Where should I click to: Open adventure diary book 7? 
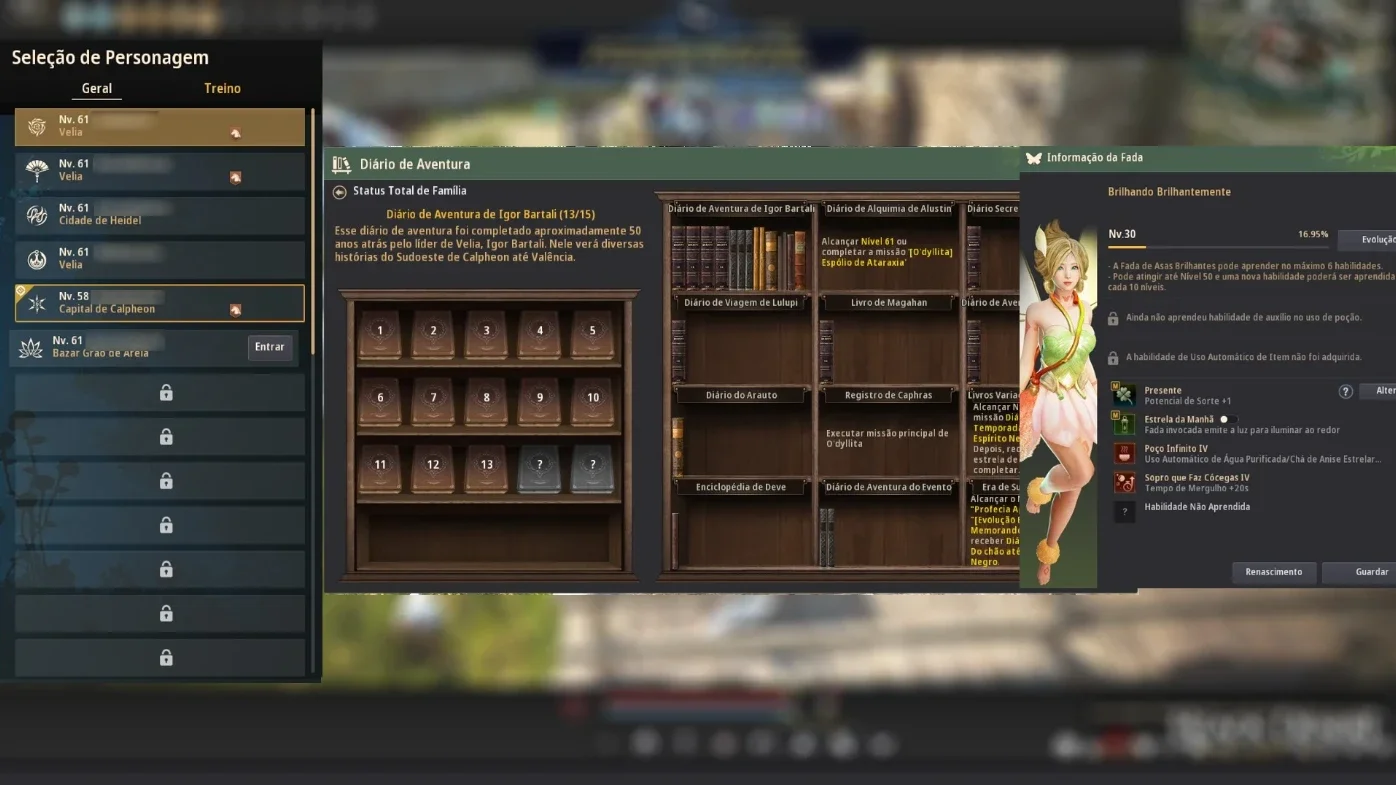tap(433, 401)
